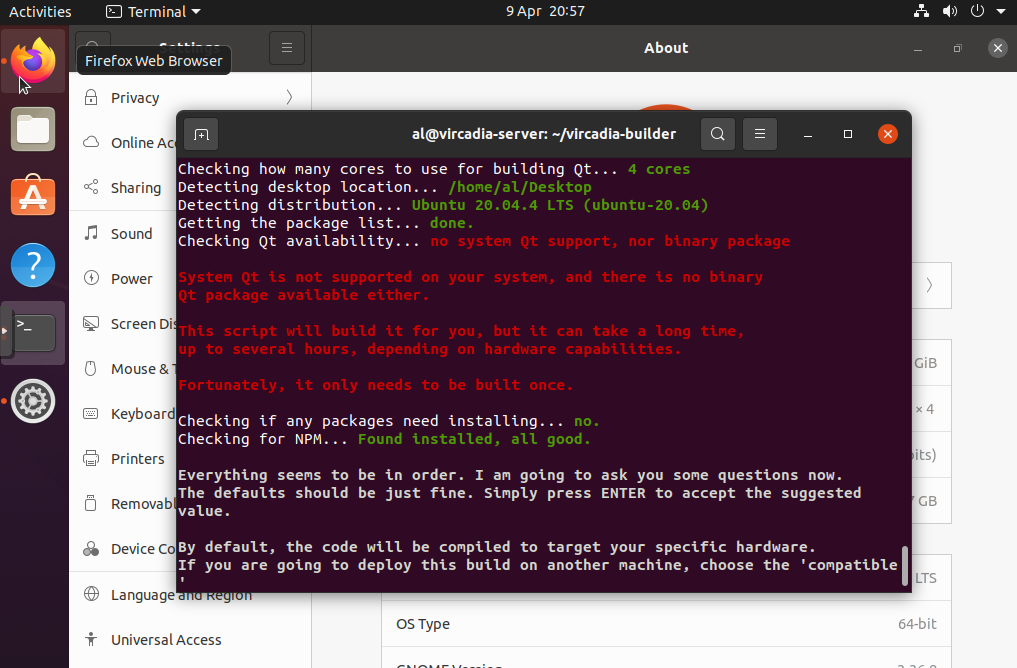Click 'Found installed, all good.' in terminal
This screenshot has width=1017, height=668.
coord(474,439)
